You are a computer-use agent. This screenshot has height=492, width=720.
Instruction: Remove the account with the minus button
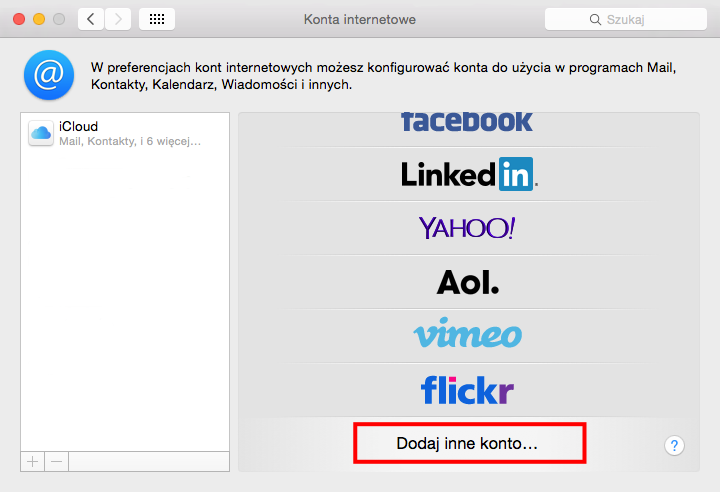56,461
